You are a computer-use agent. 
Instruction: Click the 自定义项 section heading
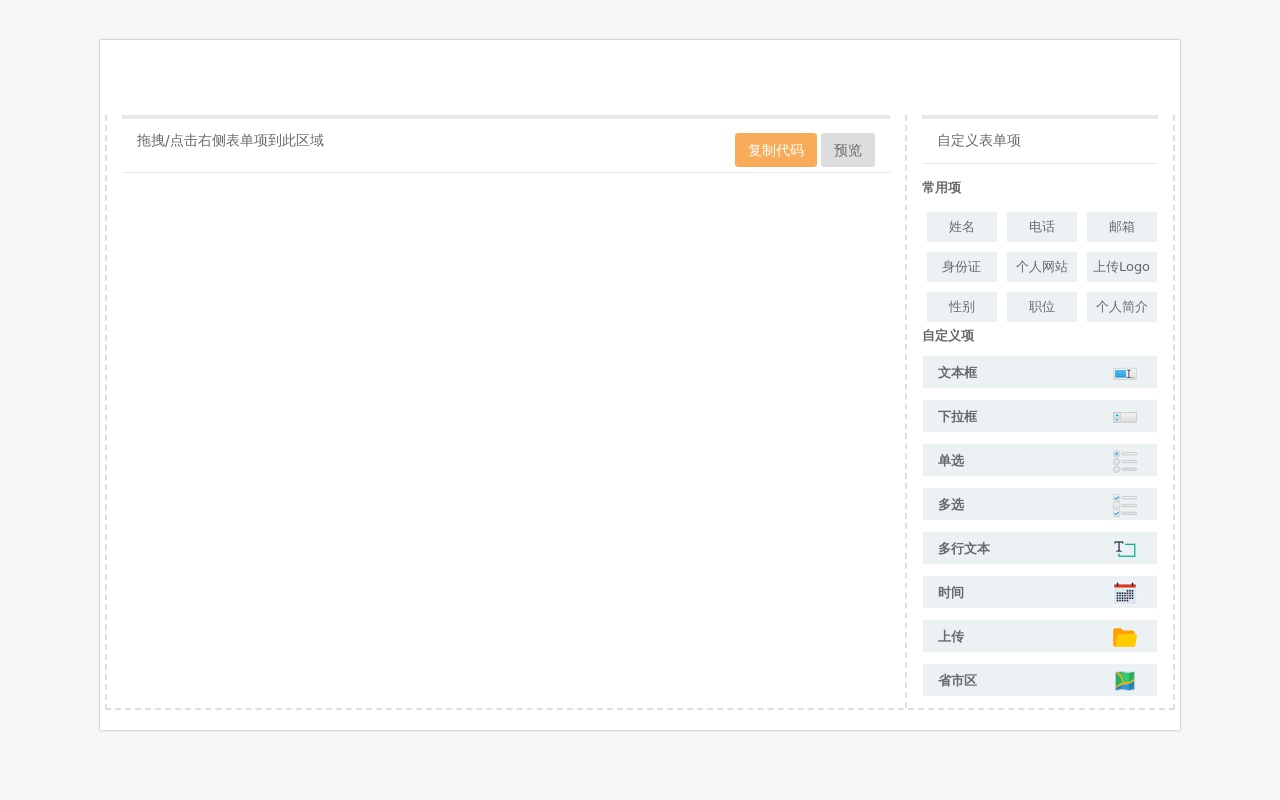click(x=948, y=335)
